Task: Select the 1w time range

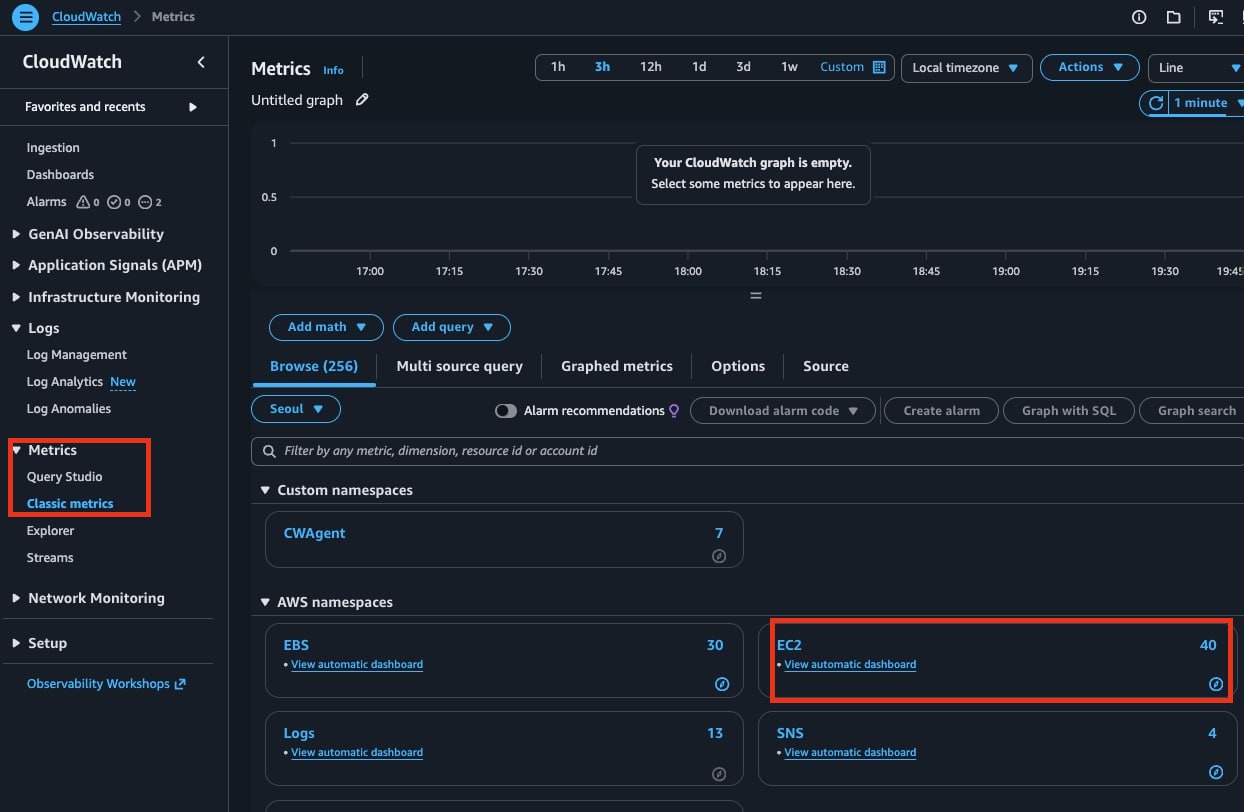Action: pyautogui.click(x=790, y=67)
